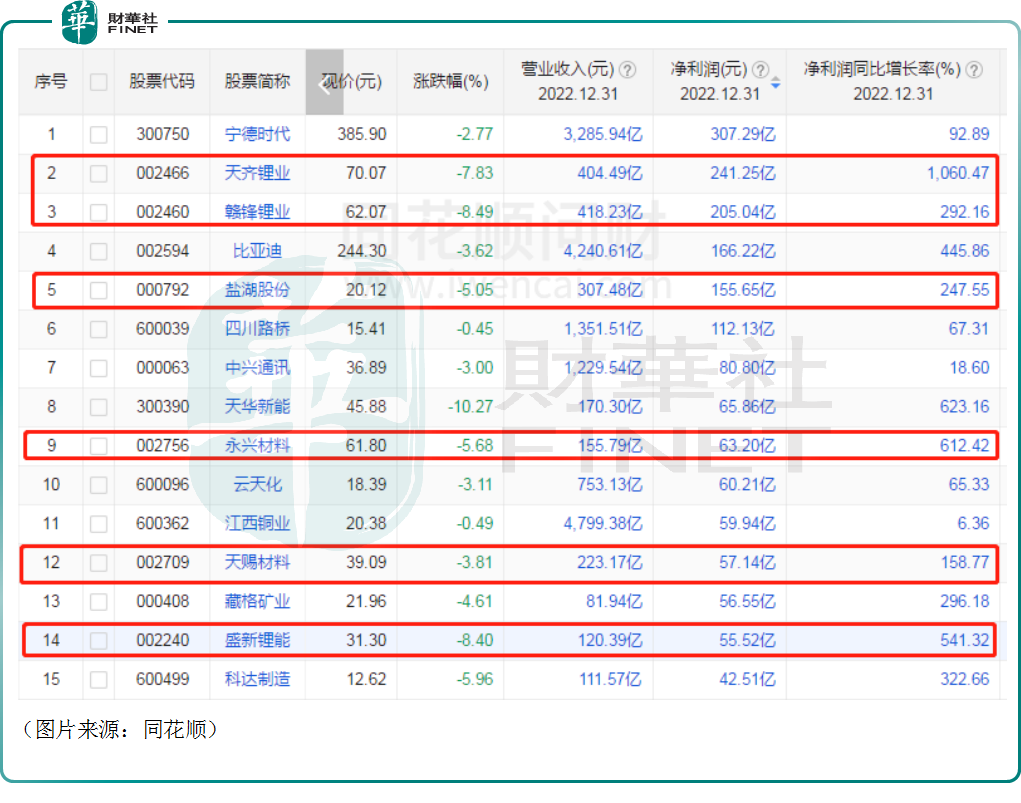Click the net profit value 155.65亿
The height and width of the screenshot is (803, 1021).
(743, 290)
